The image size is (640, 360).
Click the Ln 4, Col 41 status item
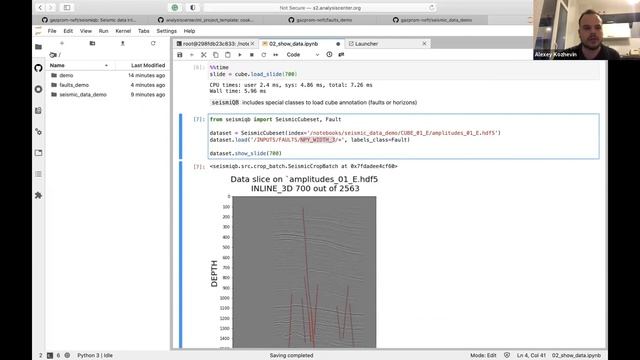point(531,356)
